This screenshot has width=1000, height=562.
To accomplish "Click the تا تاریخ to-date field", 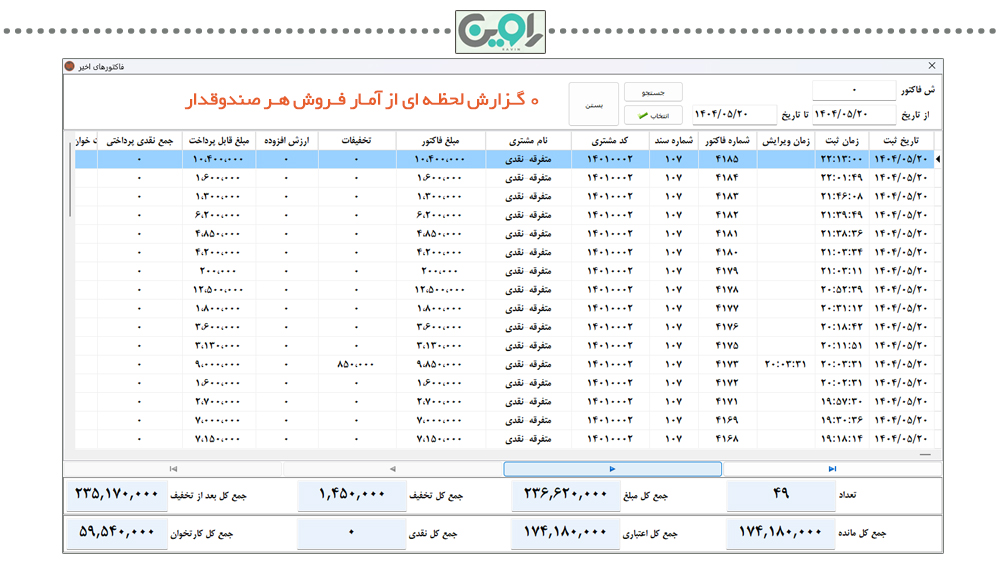I will coord(734,115).
